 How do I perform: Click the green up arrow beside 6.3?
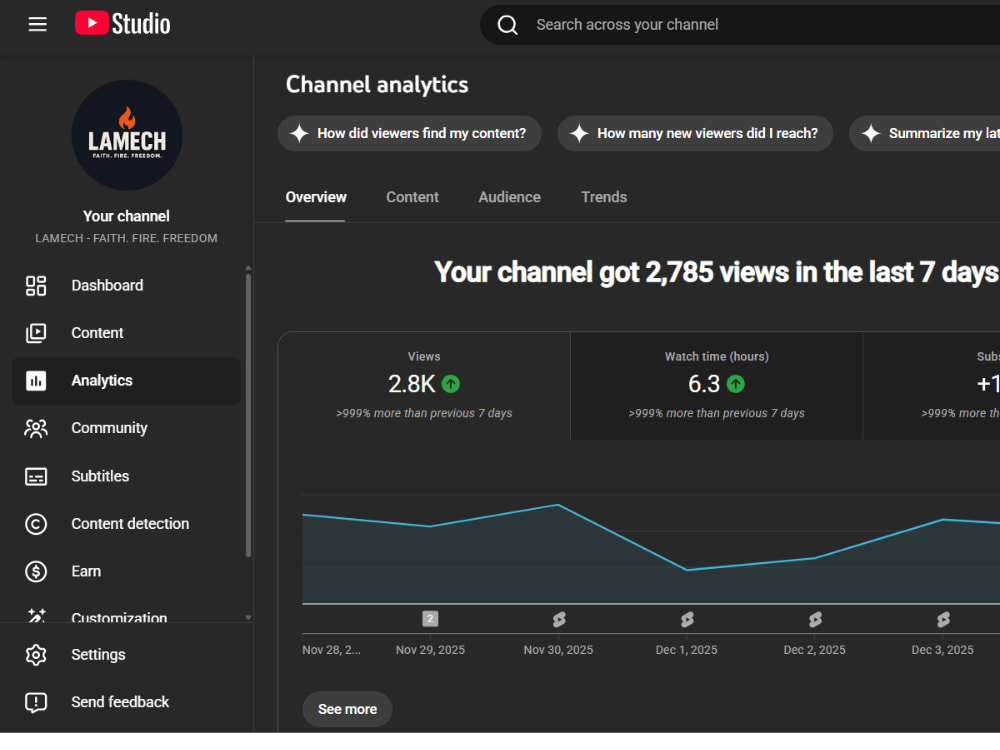(736, 384)
